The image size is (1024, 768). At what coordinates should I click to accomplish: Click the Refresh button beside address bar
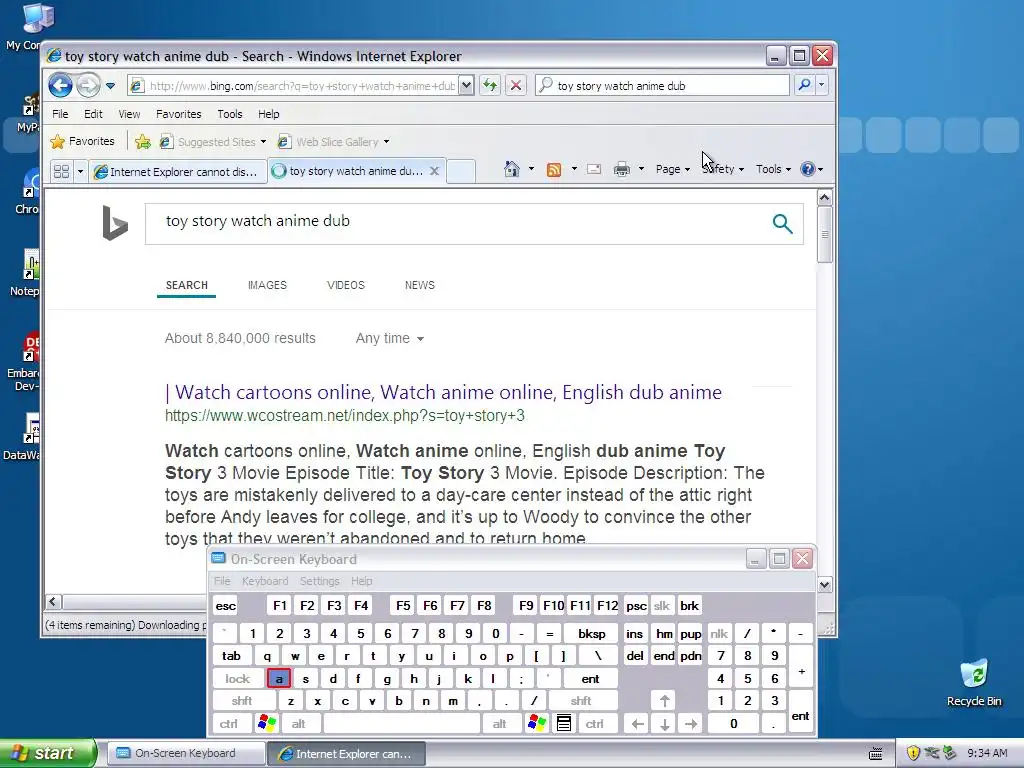(x=490, y=85)
